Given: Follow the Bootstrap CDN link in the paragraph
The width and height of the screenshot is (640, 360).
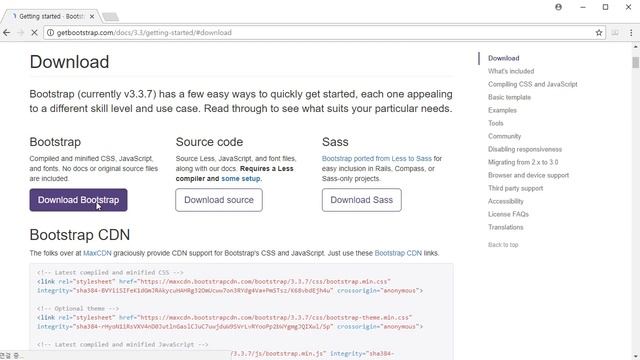Looking at the screenshot, I should click(398, 253).
